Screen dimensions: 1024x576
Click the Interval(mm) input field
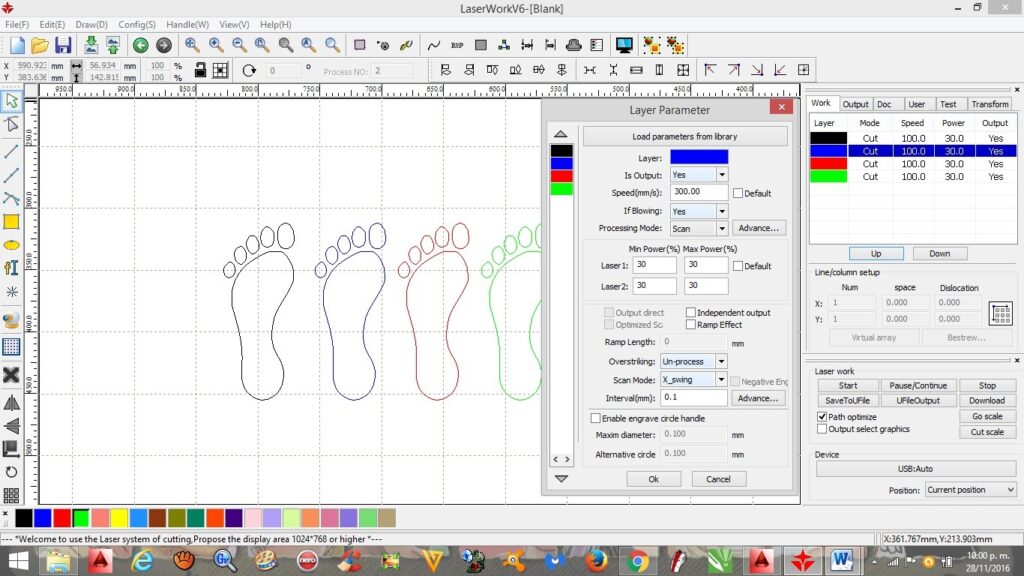point(693,397)
